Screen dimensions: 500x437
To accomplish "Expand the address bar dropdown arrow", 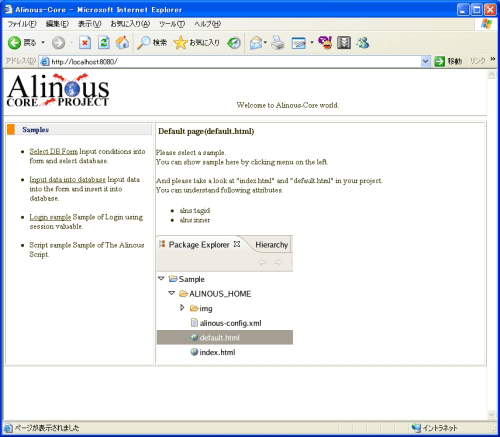I will click(x=425, y=62).
